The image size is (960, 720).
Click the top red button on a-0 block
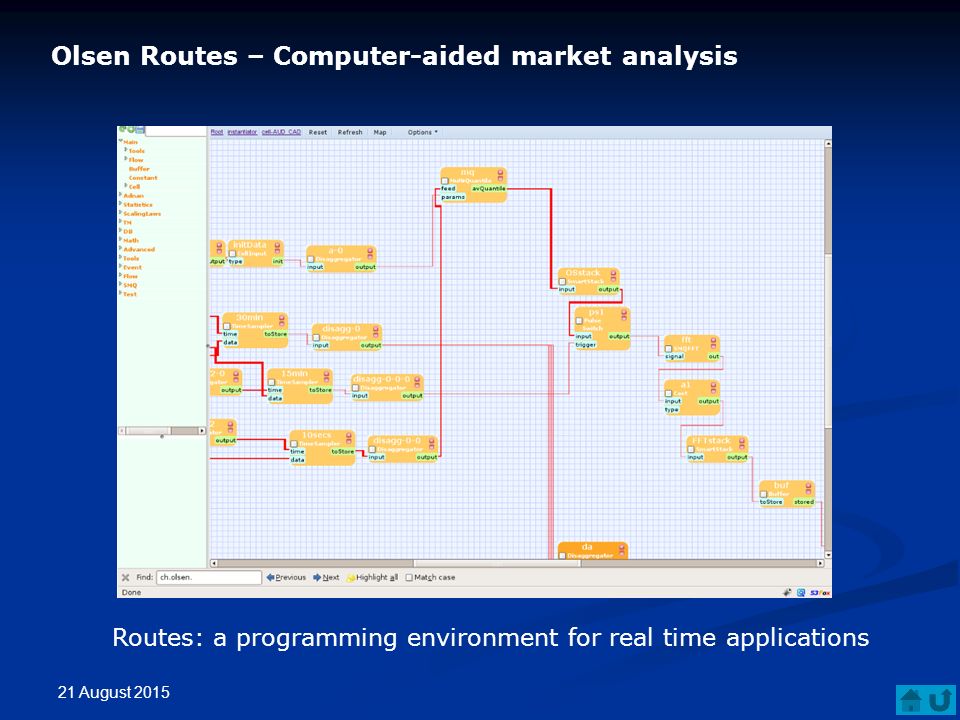(370, 251)
